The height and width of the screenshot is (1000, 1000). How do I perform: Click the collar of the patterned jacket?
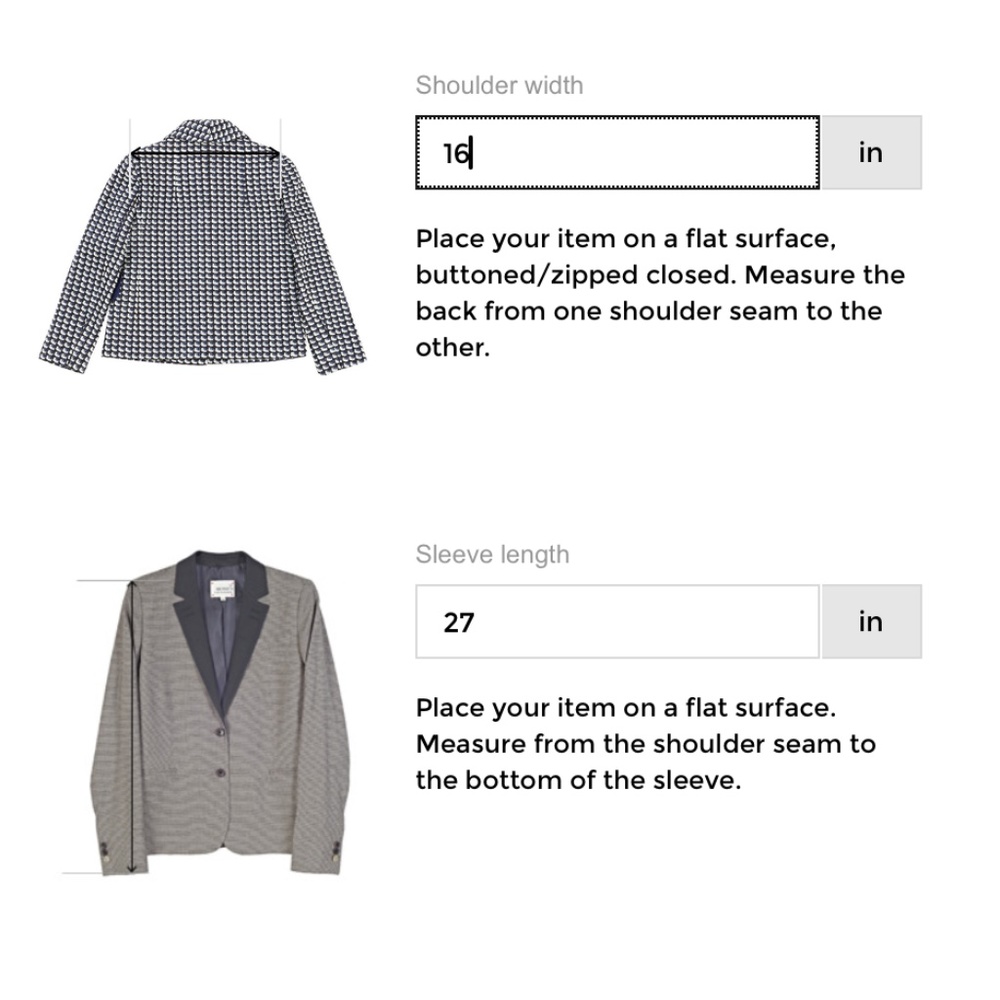pos(207,133)
